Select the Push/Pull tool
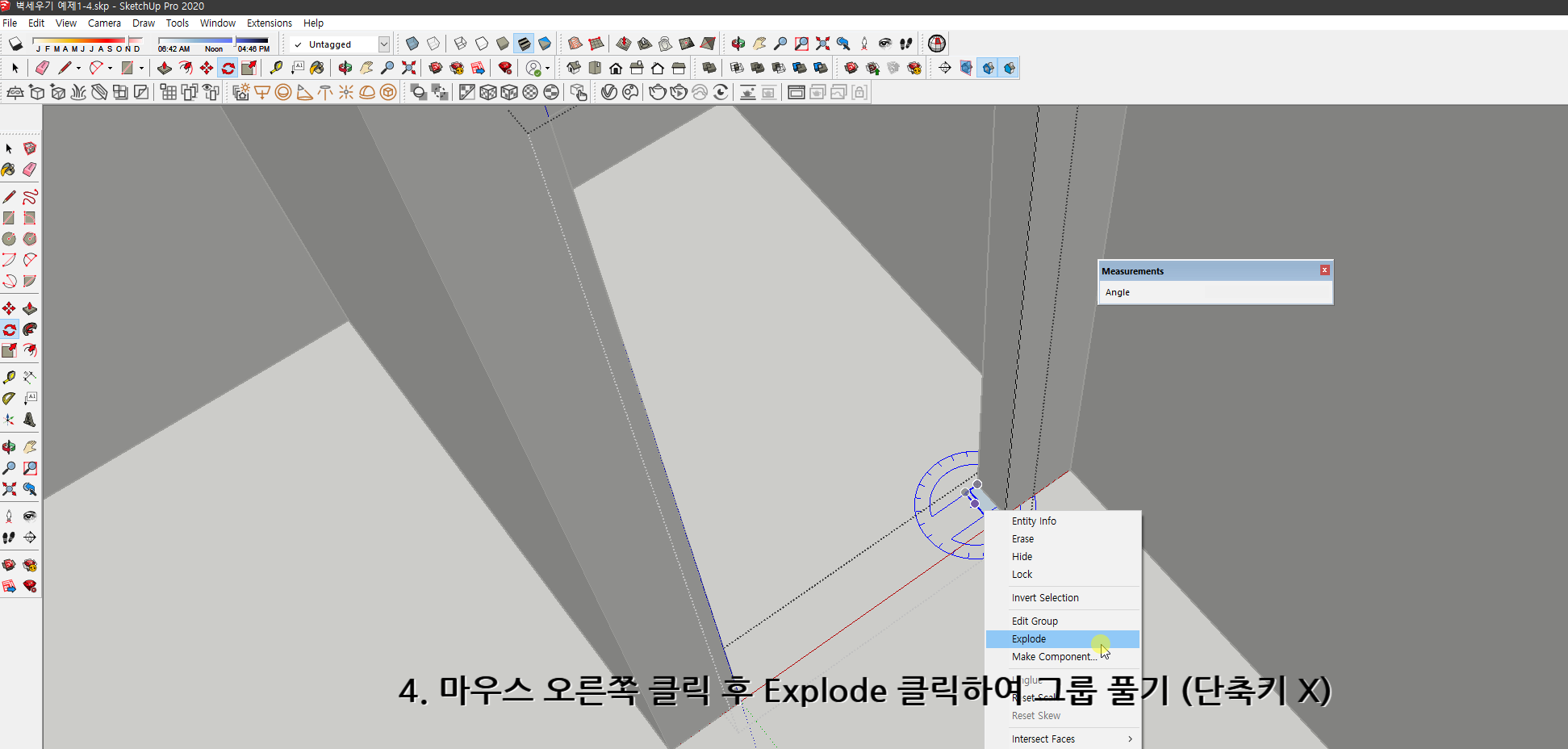 click(x=30, y=308)
